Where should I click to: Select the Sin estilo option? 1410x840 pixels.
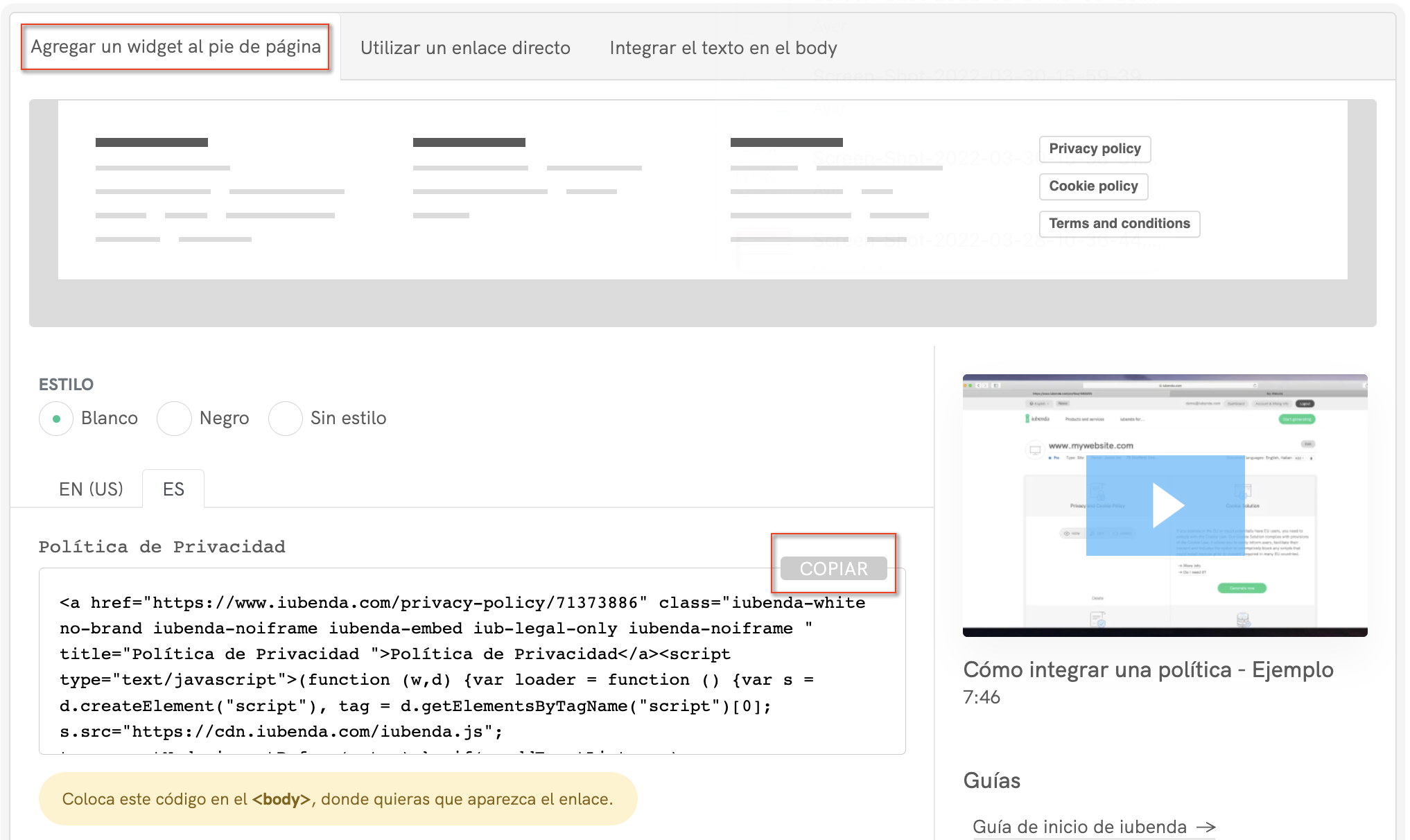tap(285, 418)
